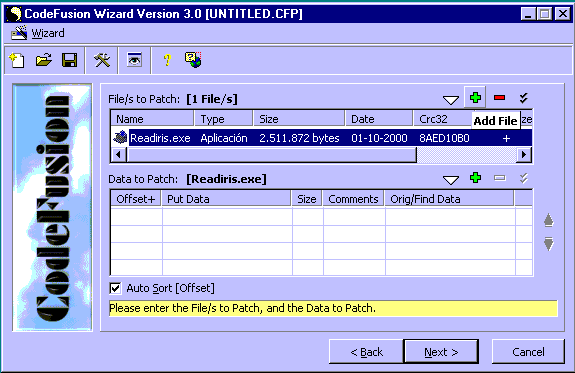Open Files to Patch dropdown triangle

pos(451,100)
